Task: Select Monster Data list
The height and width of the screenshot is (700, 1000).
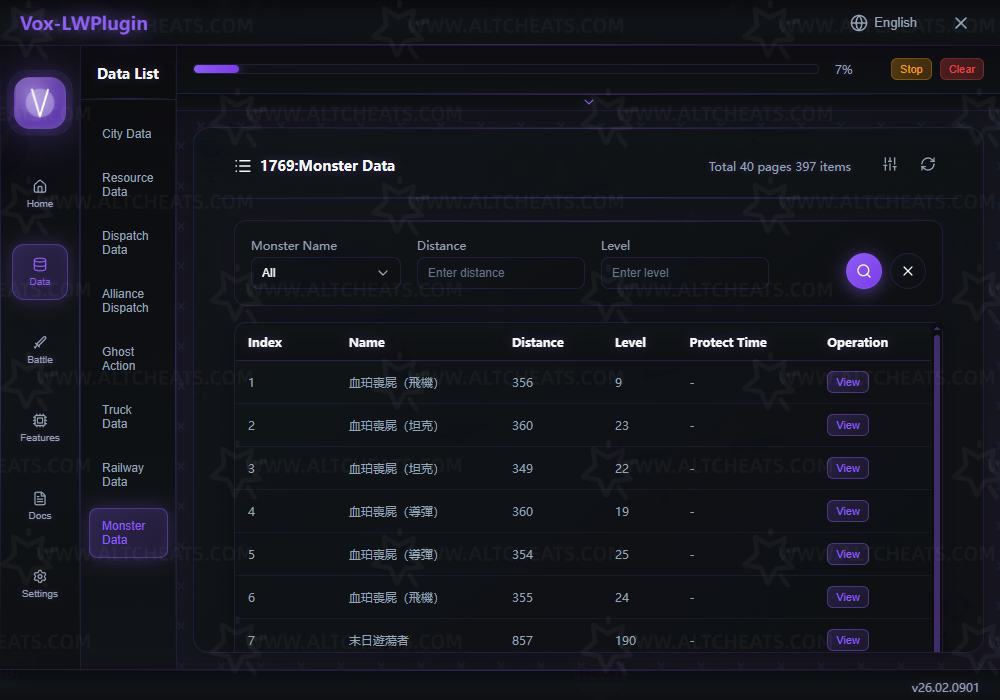Action: pyautogui.click(x=128, y=533)
